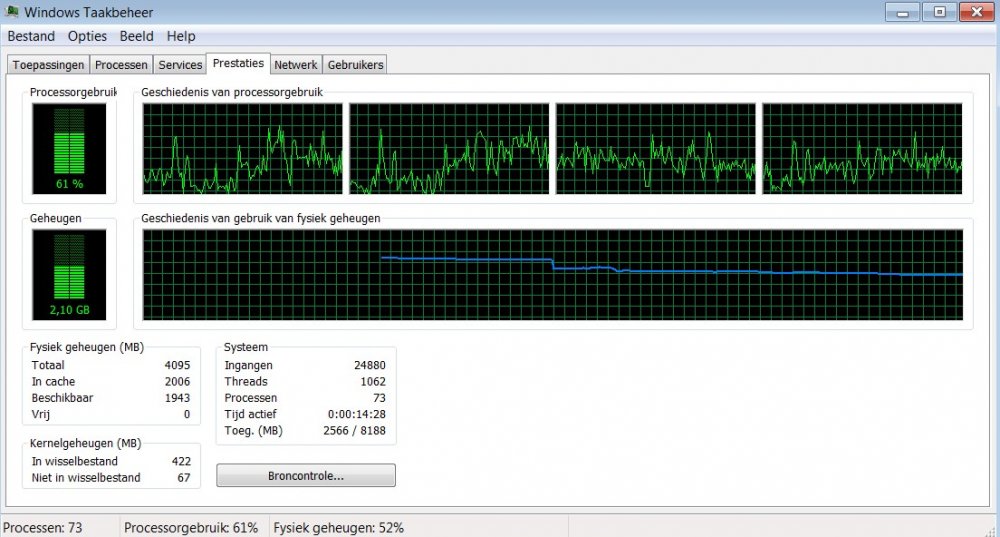
Task: Click the Geschiedenis van processorgebruik label
Action: [x=232, y=92]
